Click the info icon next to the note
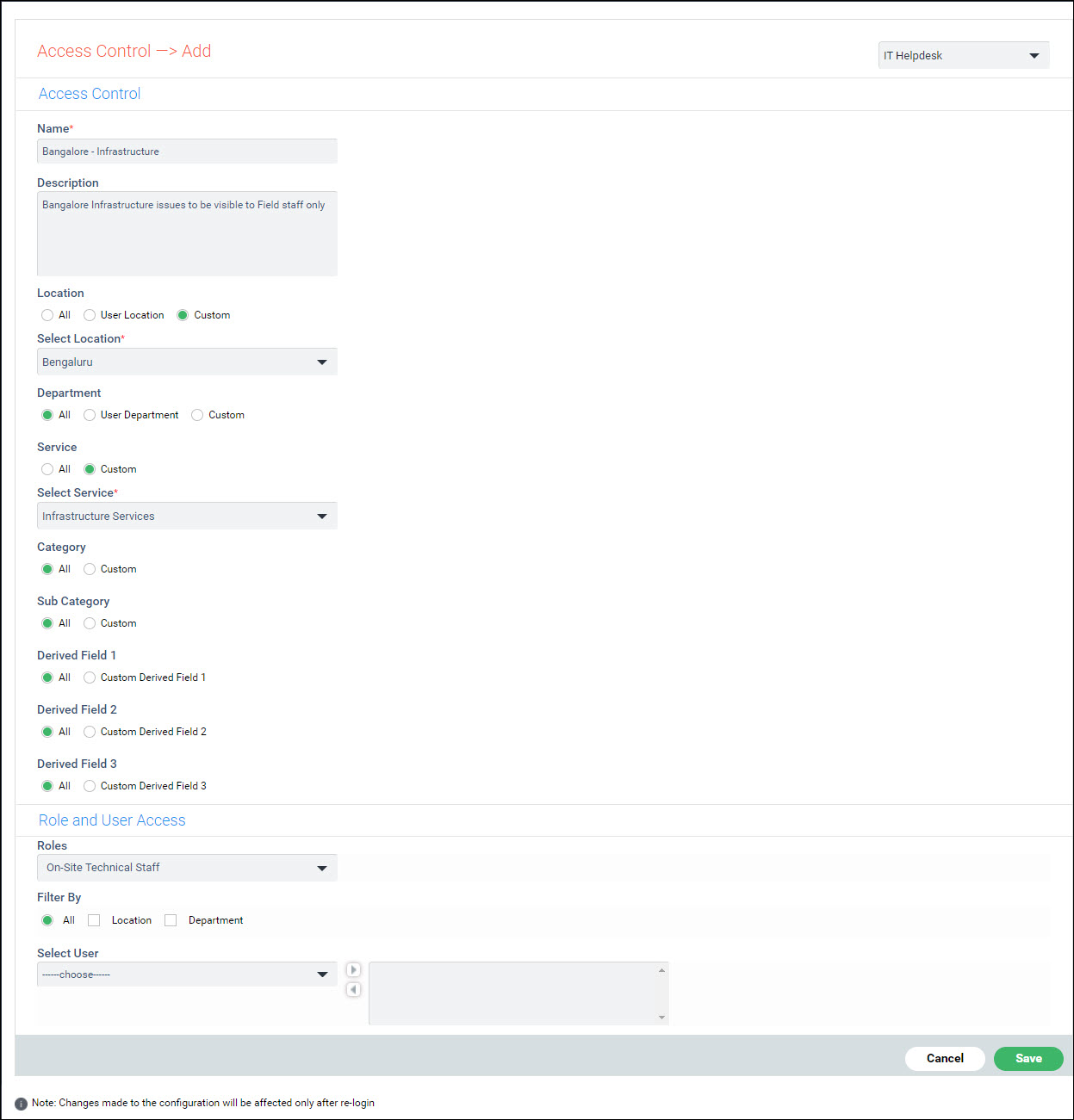The height and width of the screenshot is (1120, 1074). [20, 1103]
